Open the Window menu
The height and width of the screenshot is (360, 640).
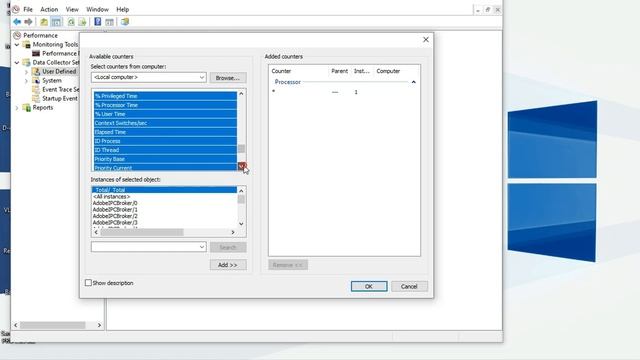click(x=97, y=9)
